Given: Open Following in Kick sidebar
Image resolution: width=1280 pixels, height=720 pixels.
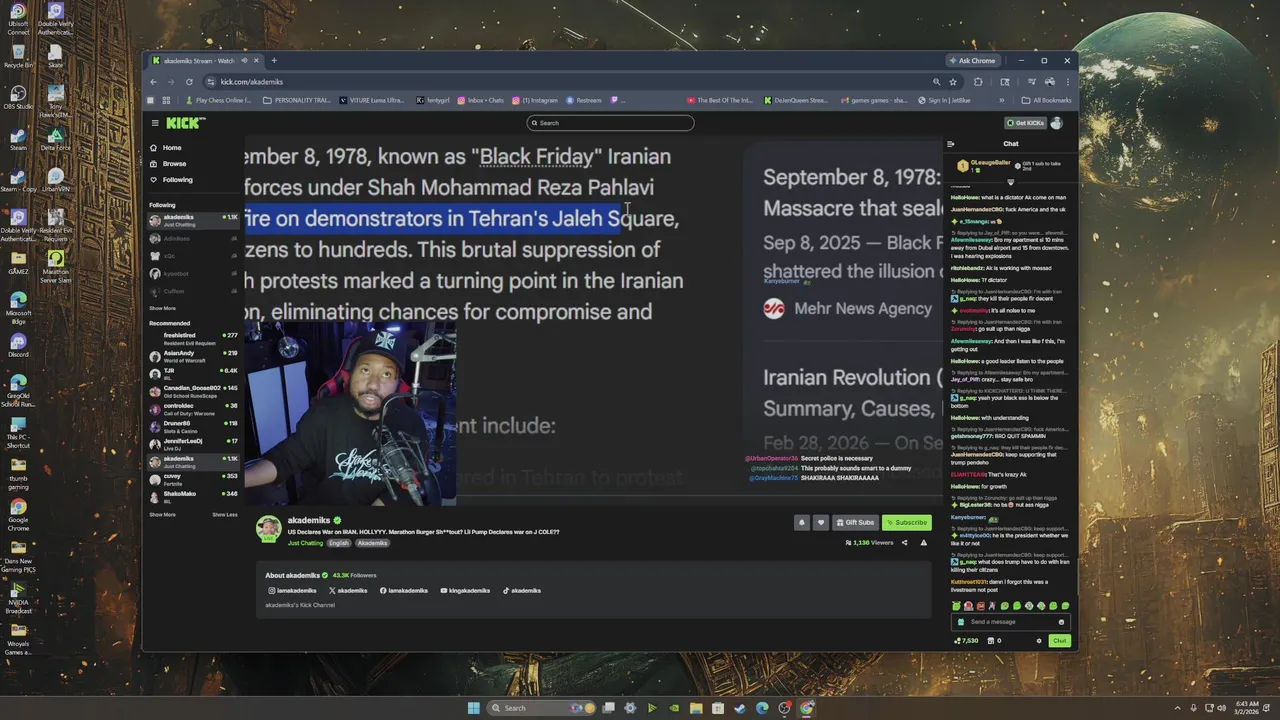Looking at the screenshot, I should pyautogui.click(x=177, y=180).
